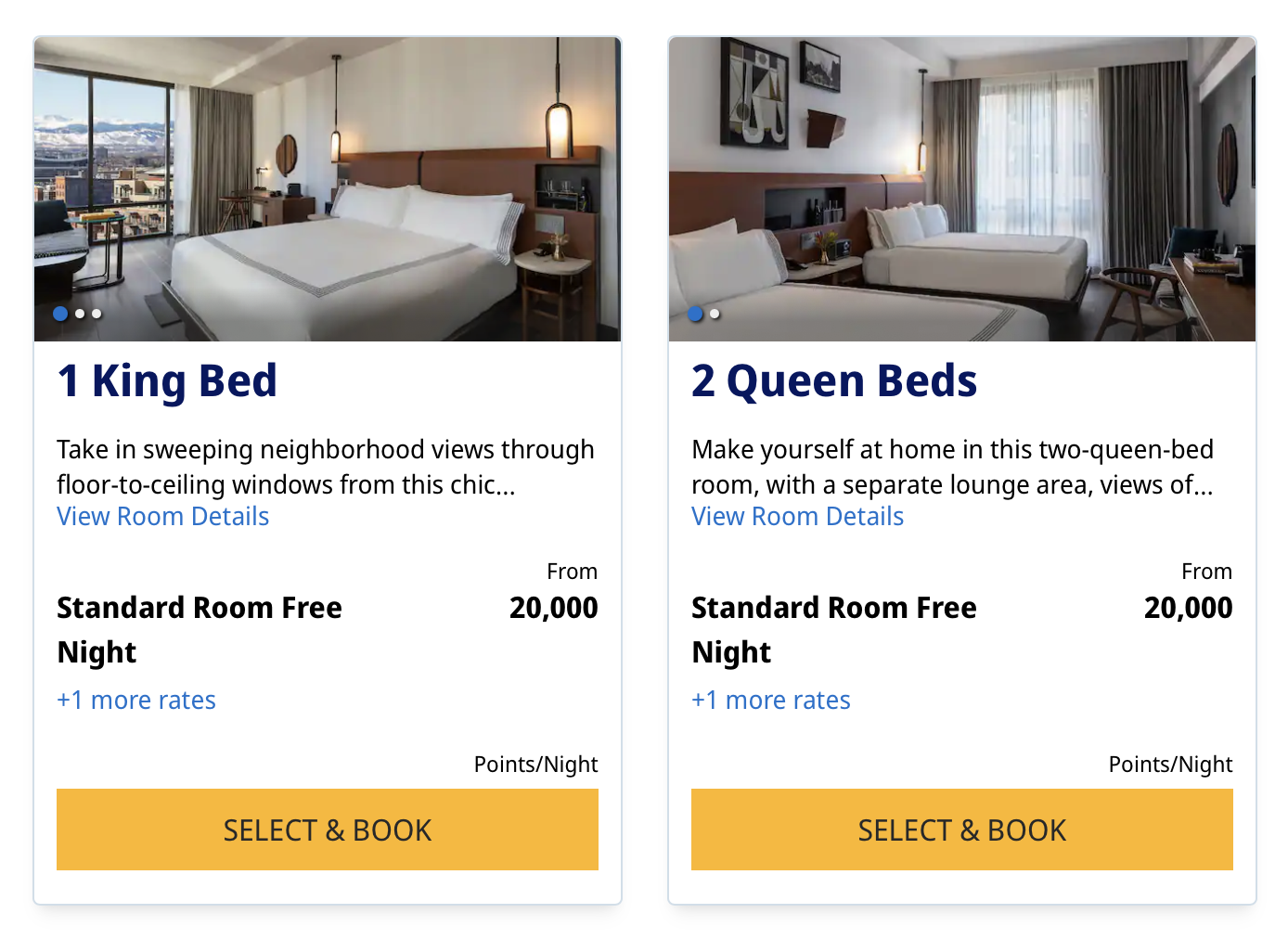The image size is (1288, 939).
Task: Select first carousel dot on Queen room photo
Action: point(696,314)
